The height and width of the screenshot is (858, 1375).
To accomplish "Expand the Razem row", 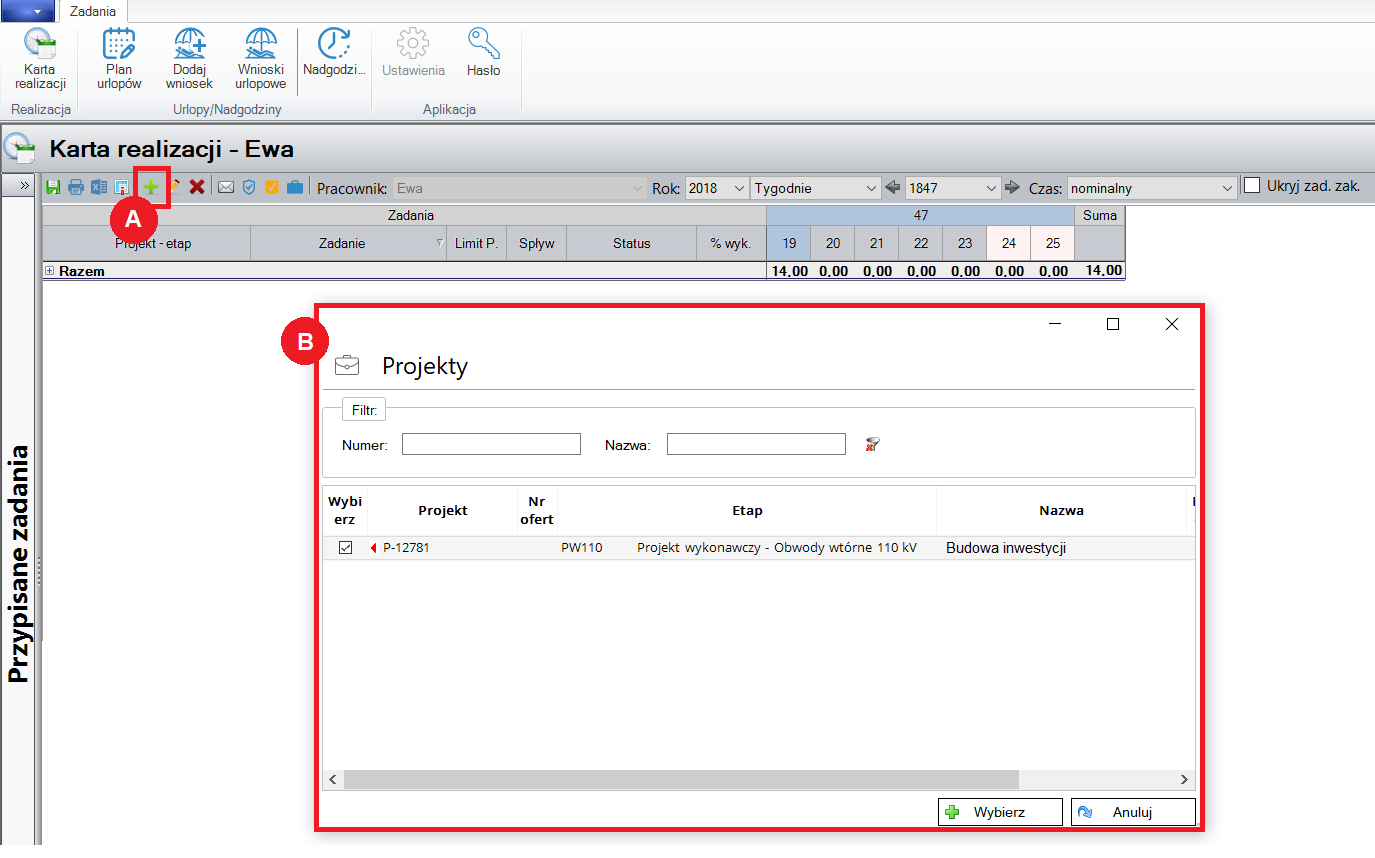I will pyautogui.click(x=49, y=271).
